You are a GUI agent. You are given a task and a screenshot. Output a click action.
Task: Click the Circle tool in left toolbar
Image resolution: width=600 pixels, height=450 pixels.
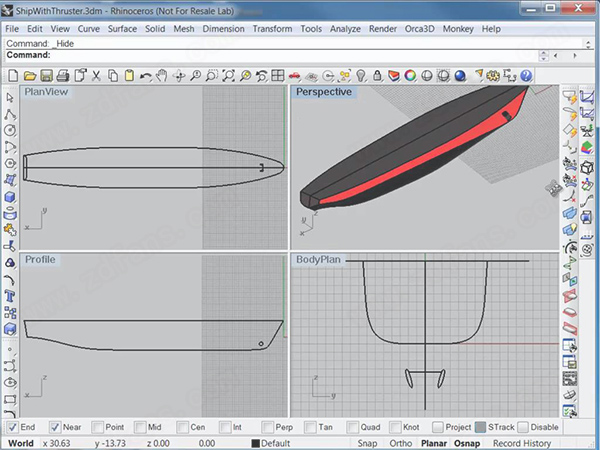pyautogui.click(x=10, y=129)
